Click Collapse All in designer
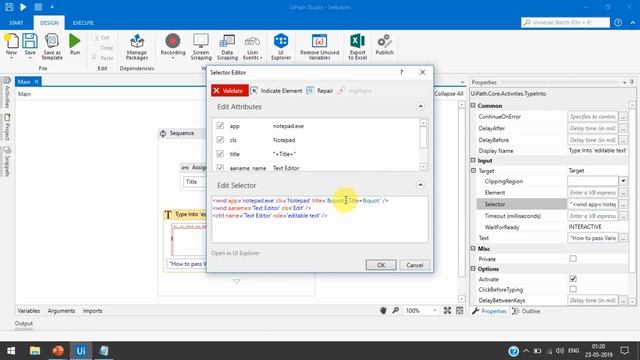 pyautogui.click(x=448, y=93)
